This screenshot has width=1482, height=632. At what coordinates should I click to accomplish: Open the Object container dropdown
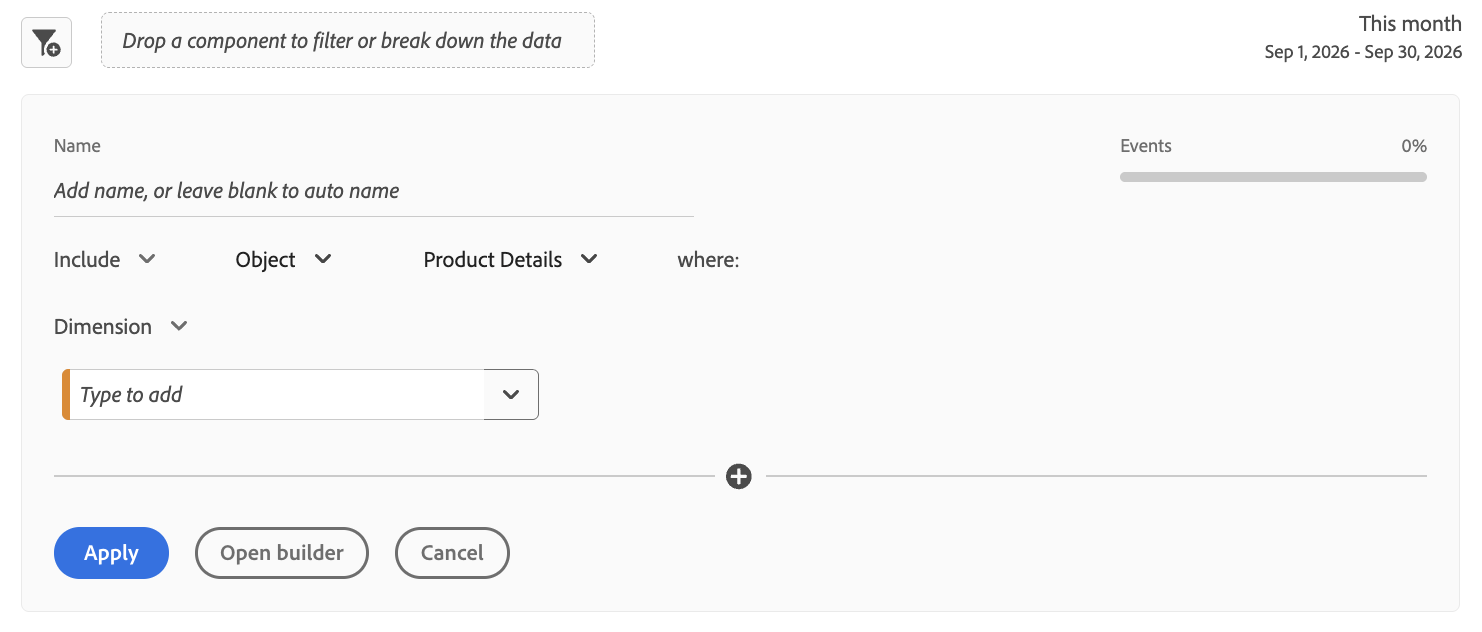283,260
